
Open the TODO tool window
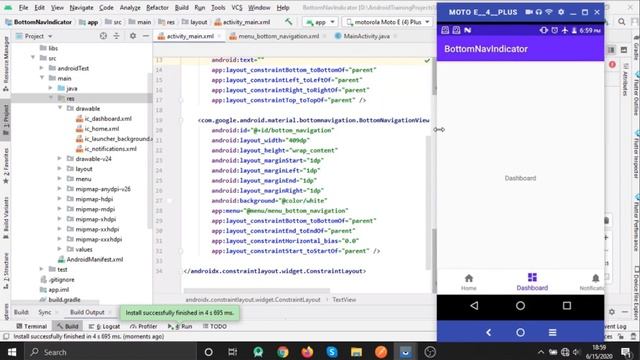(215, 326)
